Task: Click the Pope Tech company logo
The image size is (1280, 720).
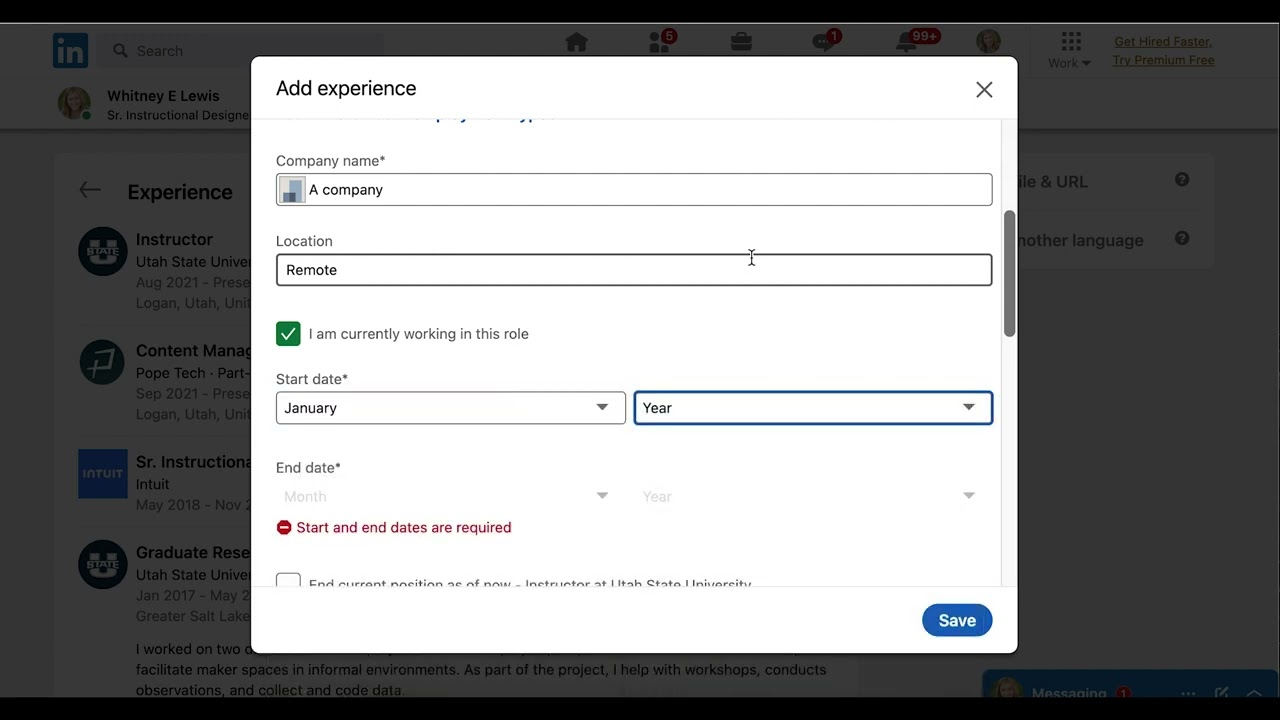Action: pyautogui.click(x=103, y=362)
